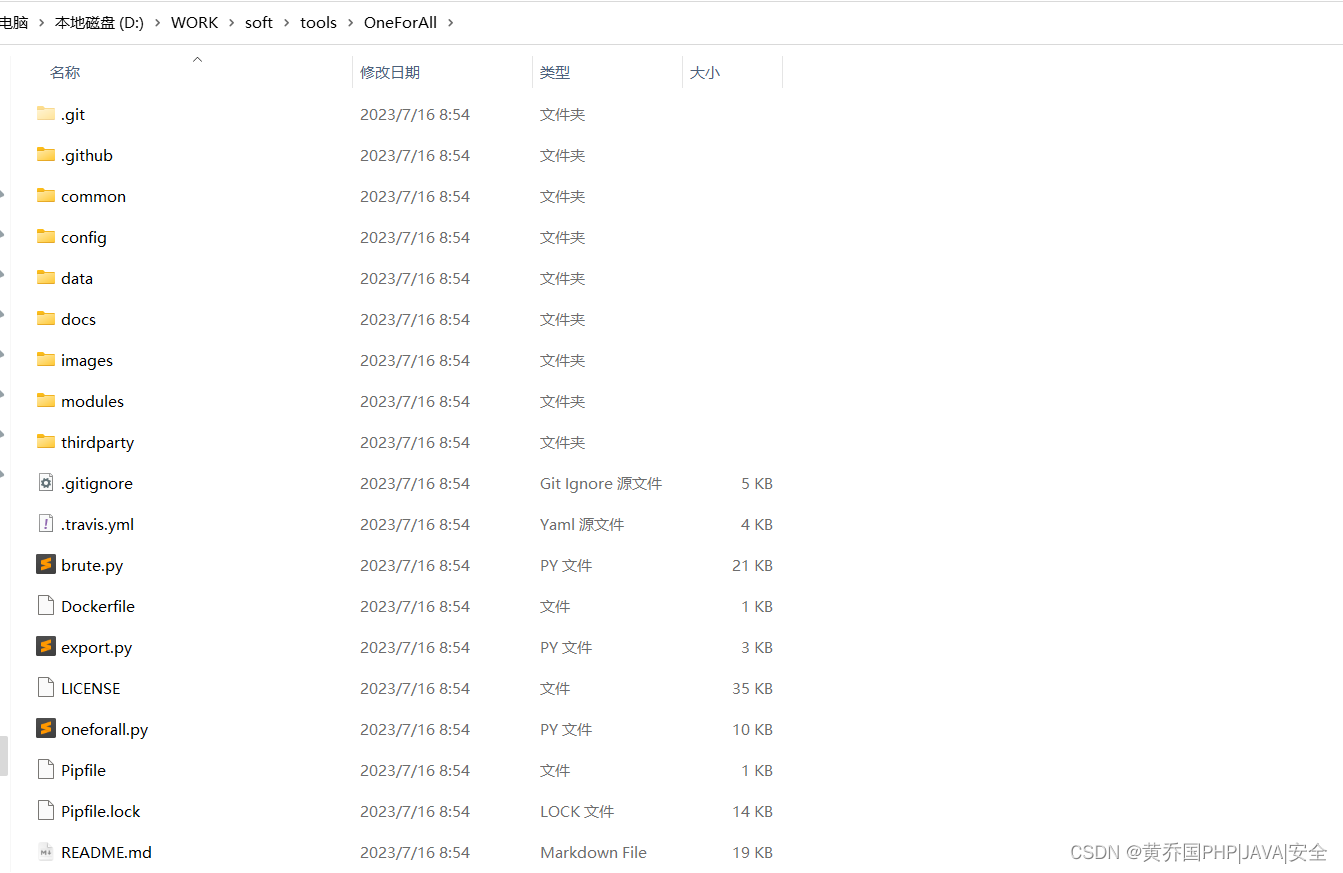Click the Dockerfile blank file icon
1343x873 pixels.
45,606
